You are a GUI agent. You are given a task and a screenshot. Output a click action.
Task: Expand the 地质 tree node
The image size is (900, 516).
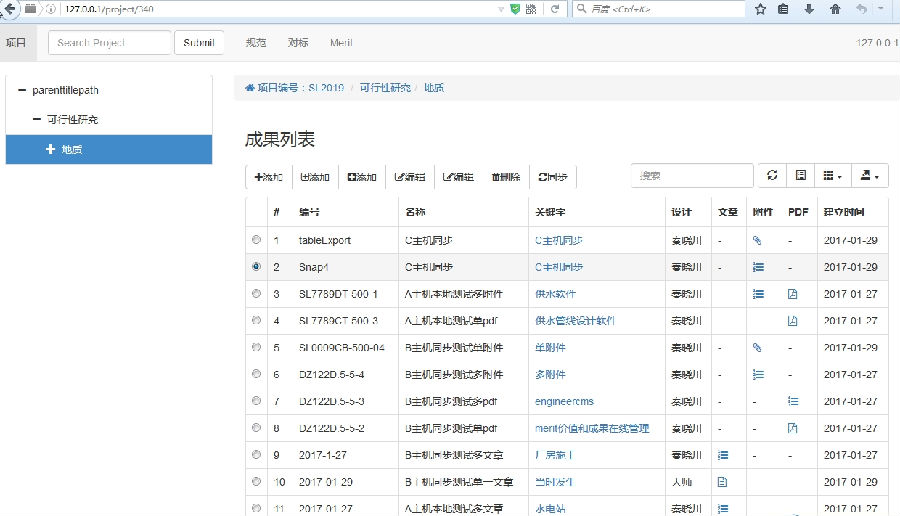(x=50, y=149)
